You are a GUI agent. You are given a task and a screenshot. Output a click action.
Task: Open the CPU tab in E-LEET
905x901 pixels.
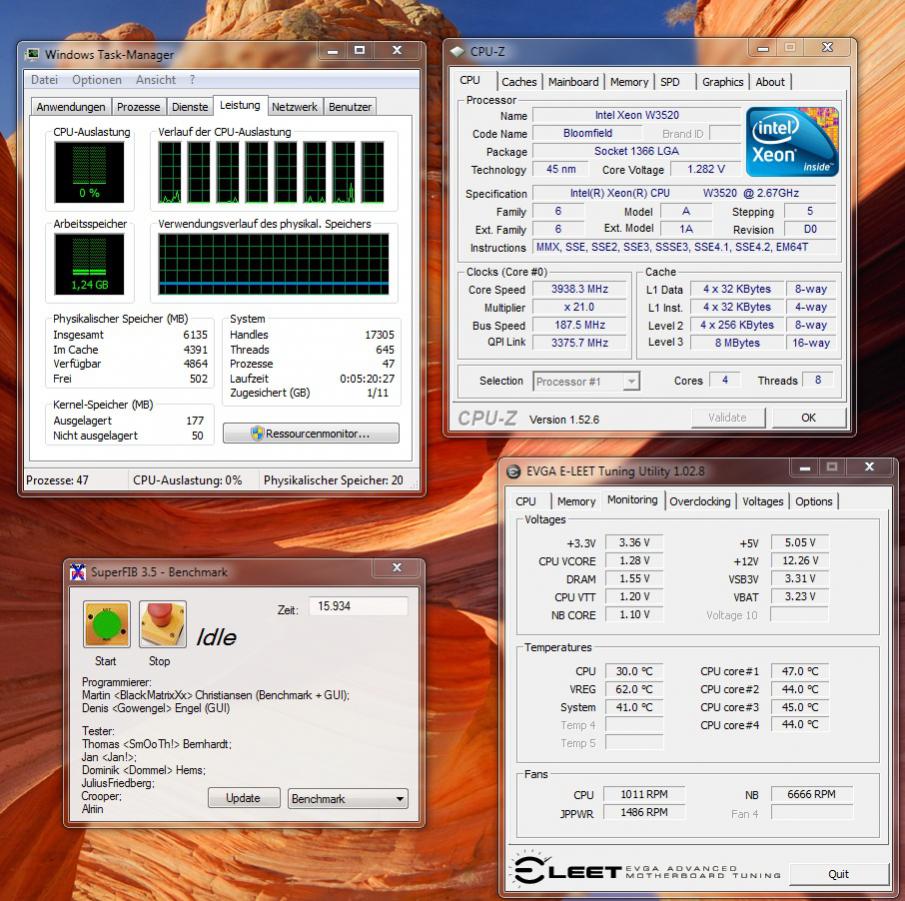pyautogui.click(x=526, y=501)
